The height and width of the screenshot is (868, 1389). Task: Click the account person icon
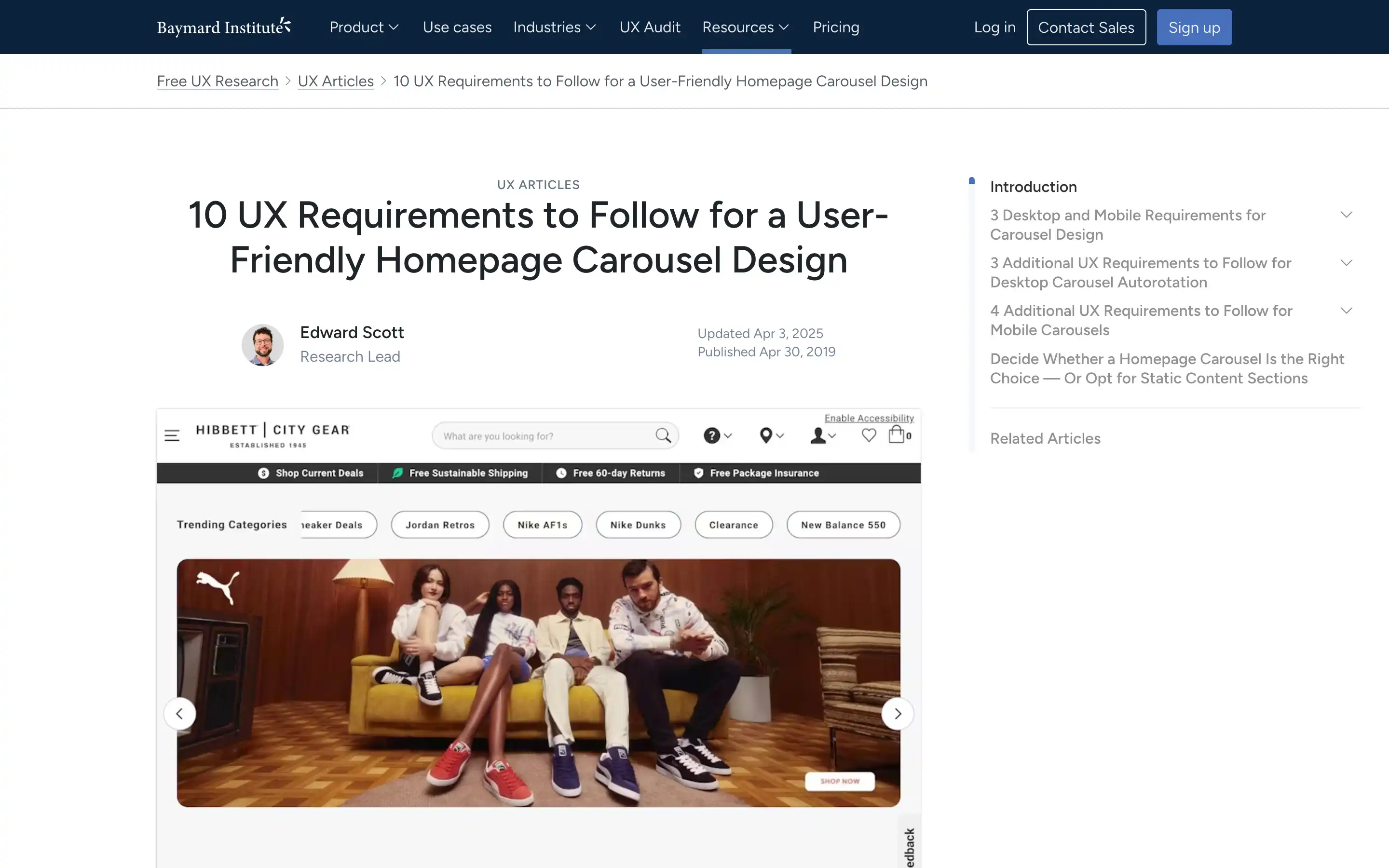[x=818, y=436]
